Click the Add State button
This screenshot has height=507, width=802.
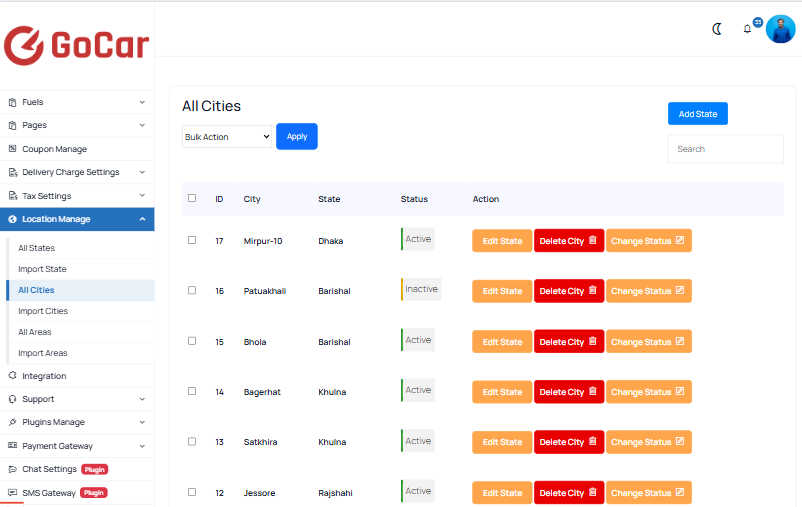698,114
